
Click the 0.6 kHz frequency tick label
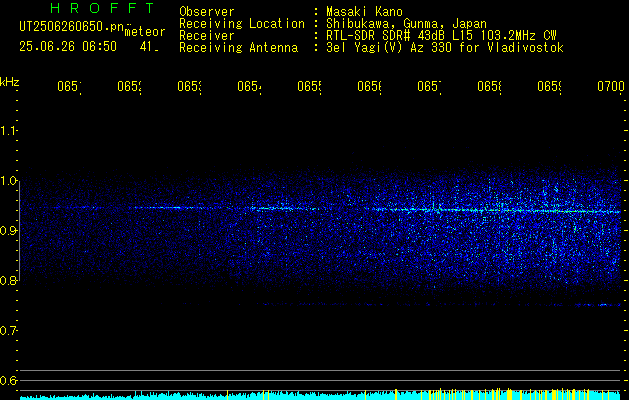[8, 380]
